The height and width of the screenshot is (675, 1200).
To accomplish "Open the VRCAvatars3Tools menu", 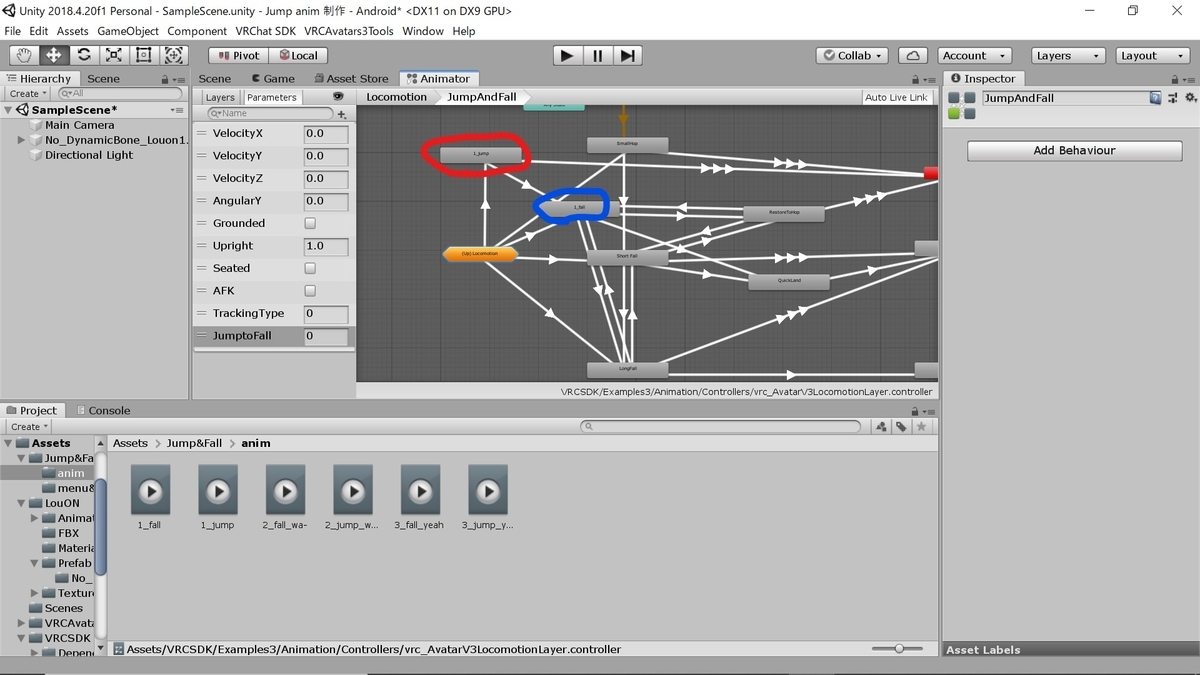I will click(x=349, y=31).
